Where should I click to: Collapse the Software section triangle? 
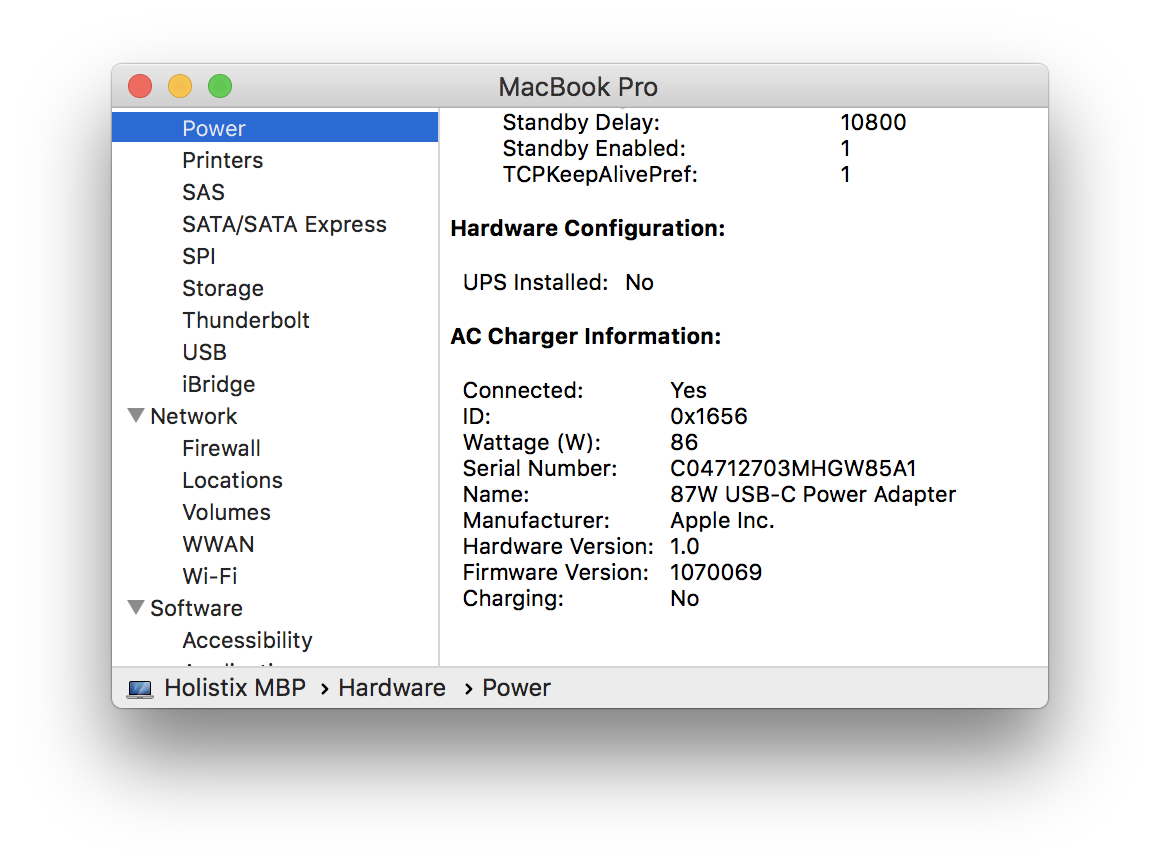click(136, 608)
